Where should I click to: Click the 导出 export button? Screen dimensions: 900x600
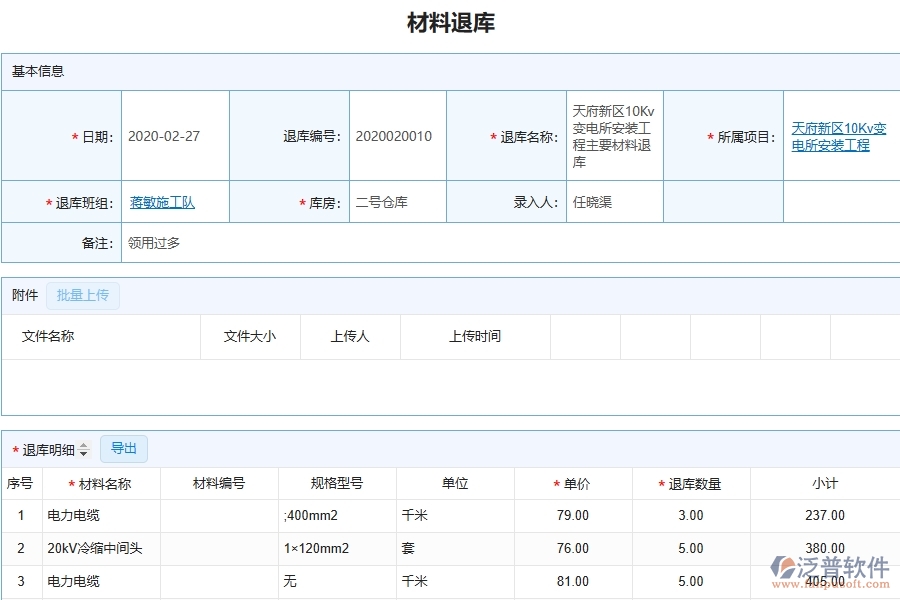(124, 448)
